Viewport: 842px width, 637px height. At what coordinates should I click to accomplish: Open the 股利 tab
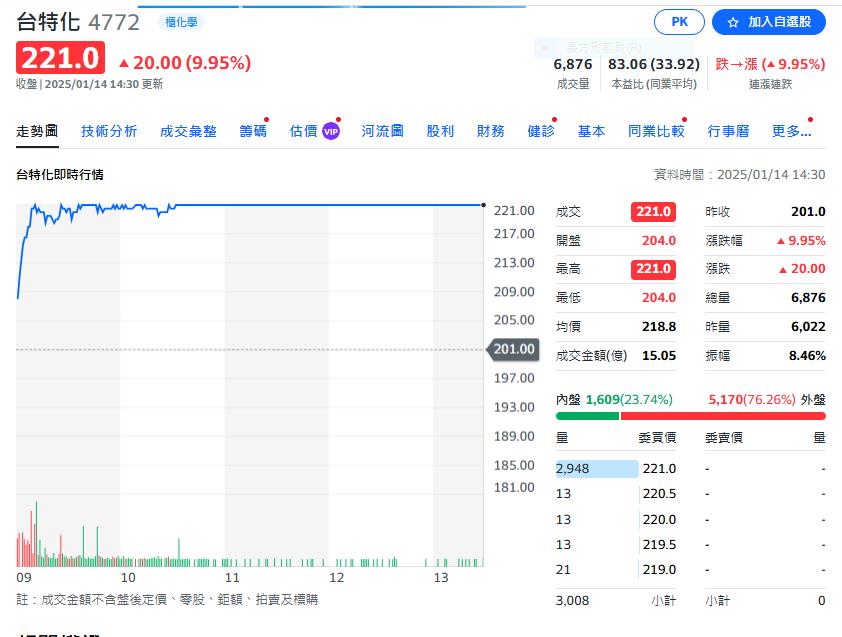440,131
